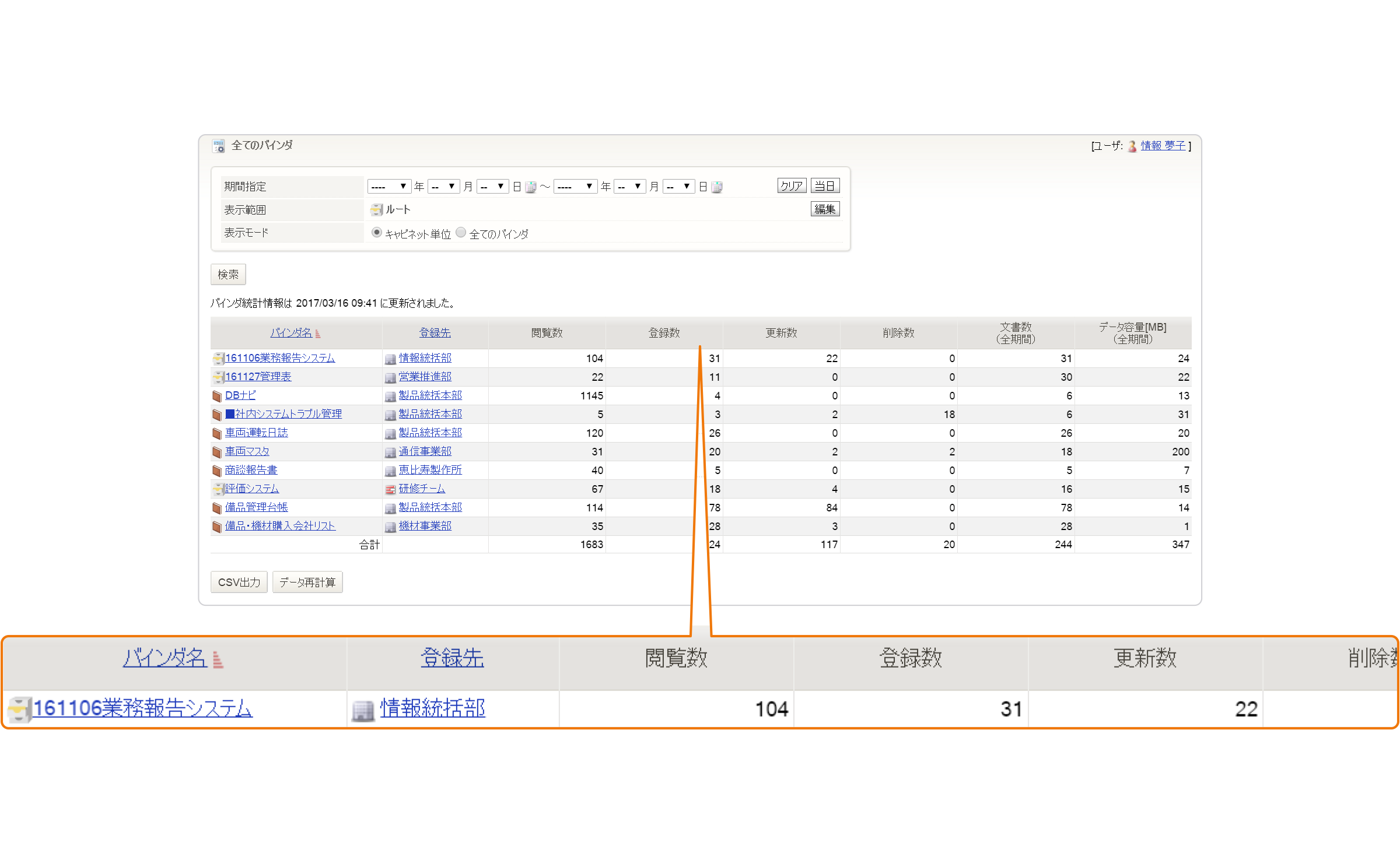Open binder 備品管理台帳
Image resolution: width=1400 pixels, height=863 pixels.
tap(257, 507)
